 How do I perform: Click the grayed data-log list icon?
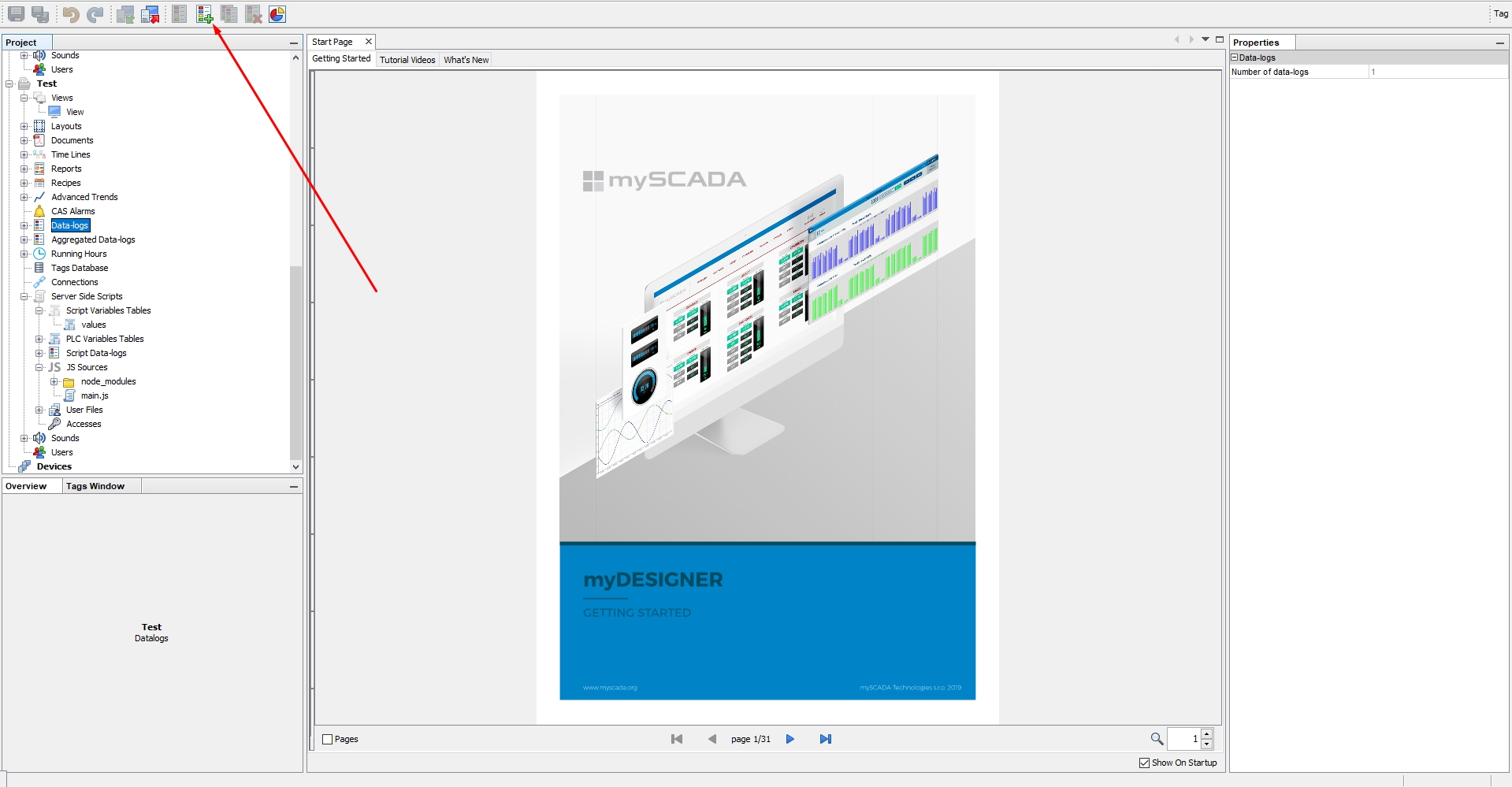[x=180, y=14]
